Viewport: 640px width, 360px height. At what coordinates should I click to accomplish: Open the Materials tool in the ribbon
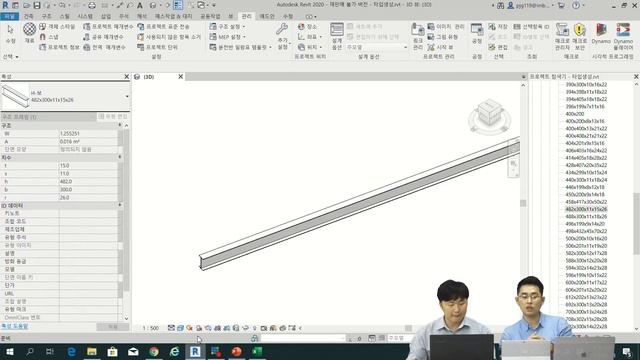(x=29, y=33)
